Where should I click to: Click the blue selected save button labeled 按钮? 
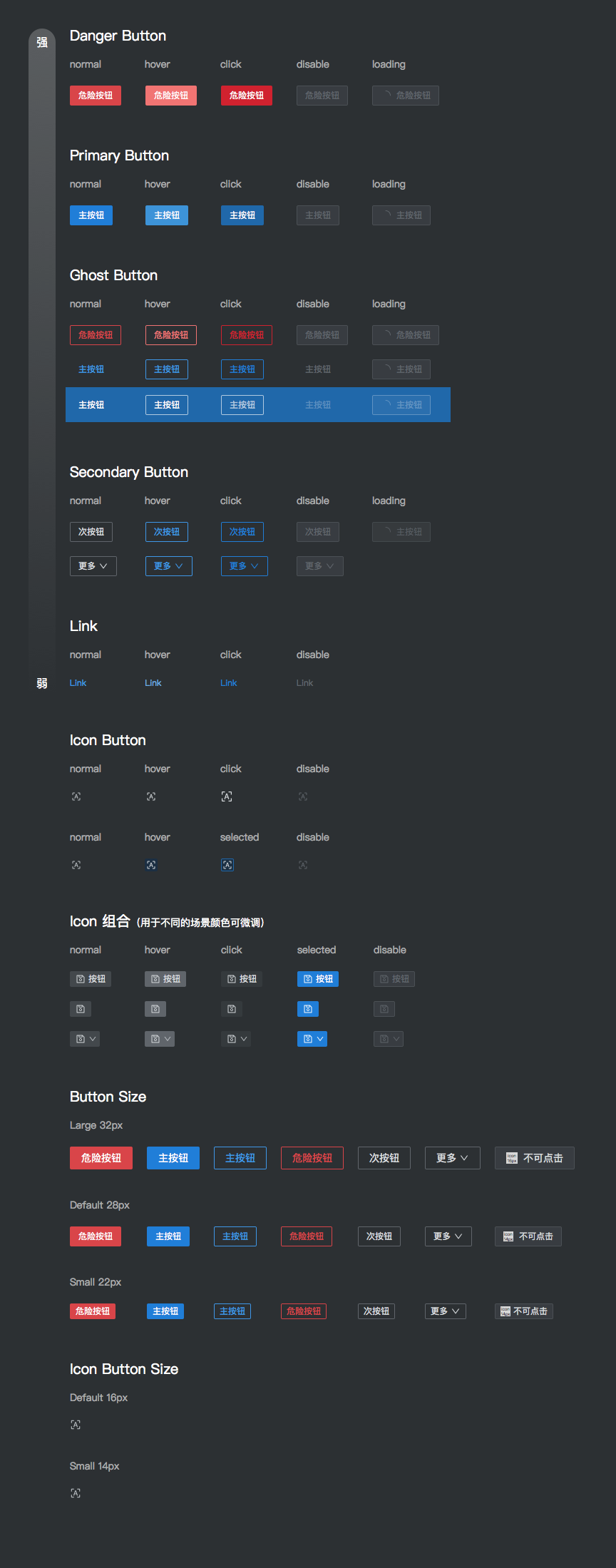318,979
